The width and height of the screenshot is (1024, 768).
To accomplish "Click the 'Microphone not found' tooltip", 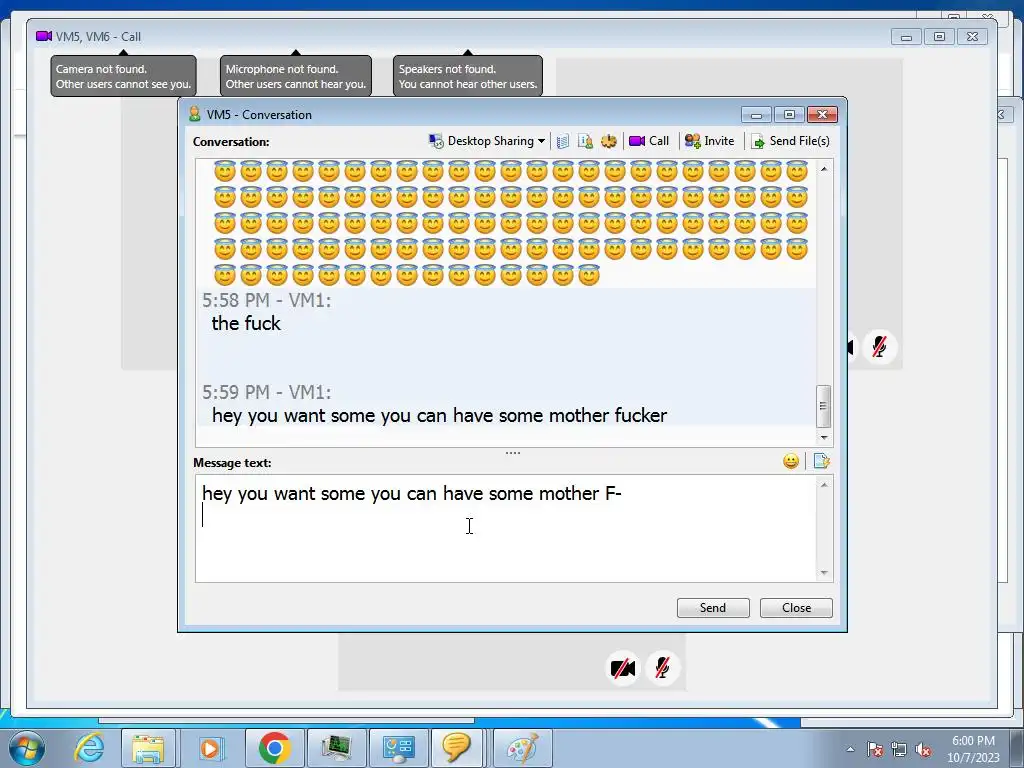I will click(296, 76).
